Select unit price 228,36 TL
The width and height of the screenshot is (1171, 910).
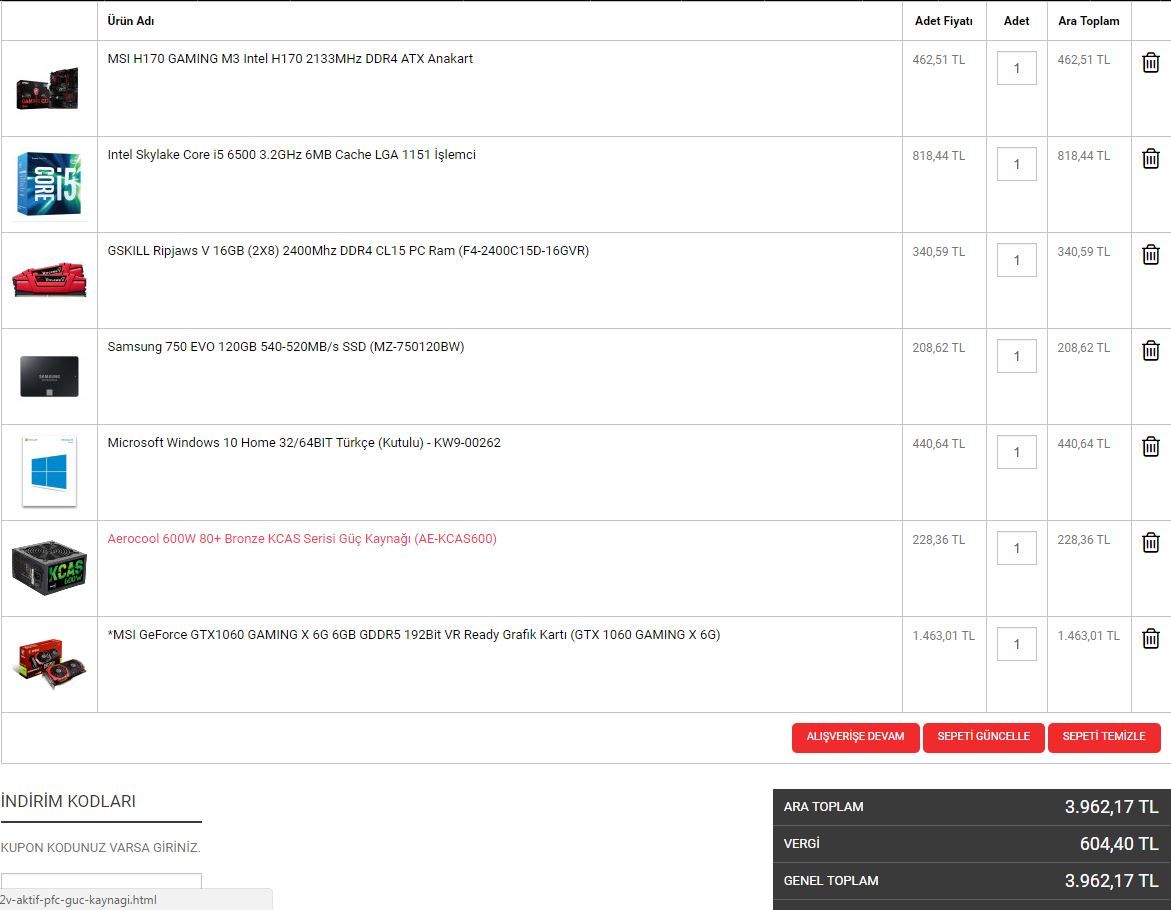point(939,540)
